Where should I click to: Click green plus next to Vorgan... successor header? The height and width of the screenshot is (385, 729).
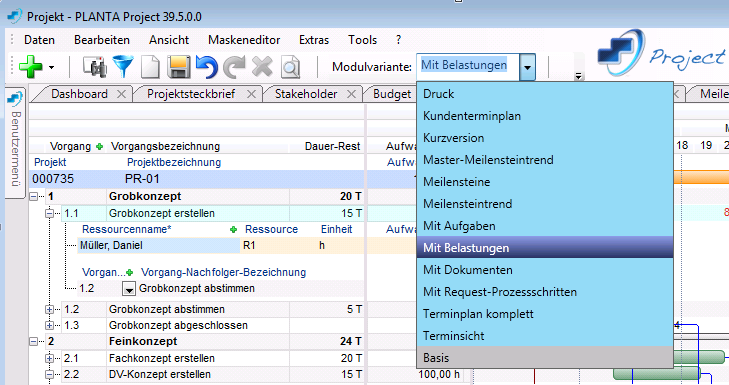point(129,272)
